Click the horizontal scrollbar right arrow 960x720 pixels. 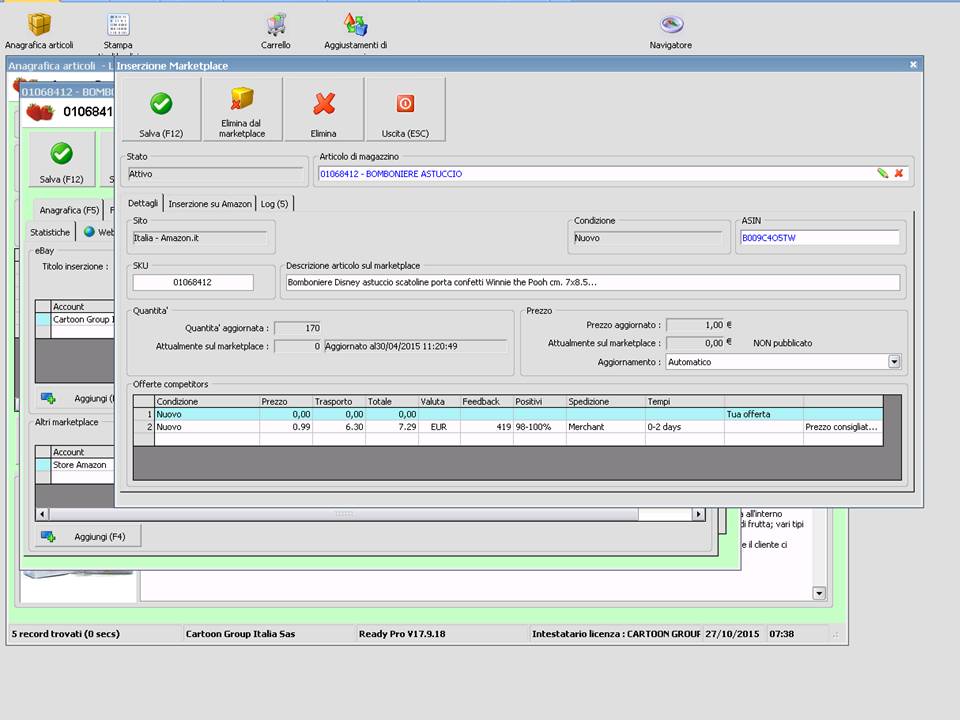pyautogui.click(x=698, y=514)
